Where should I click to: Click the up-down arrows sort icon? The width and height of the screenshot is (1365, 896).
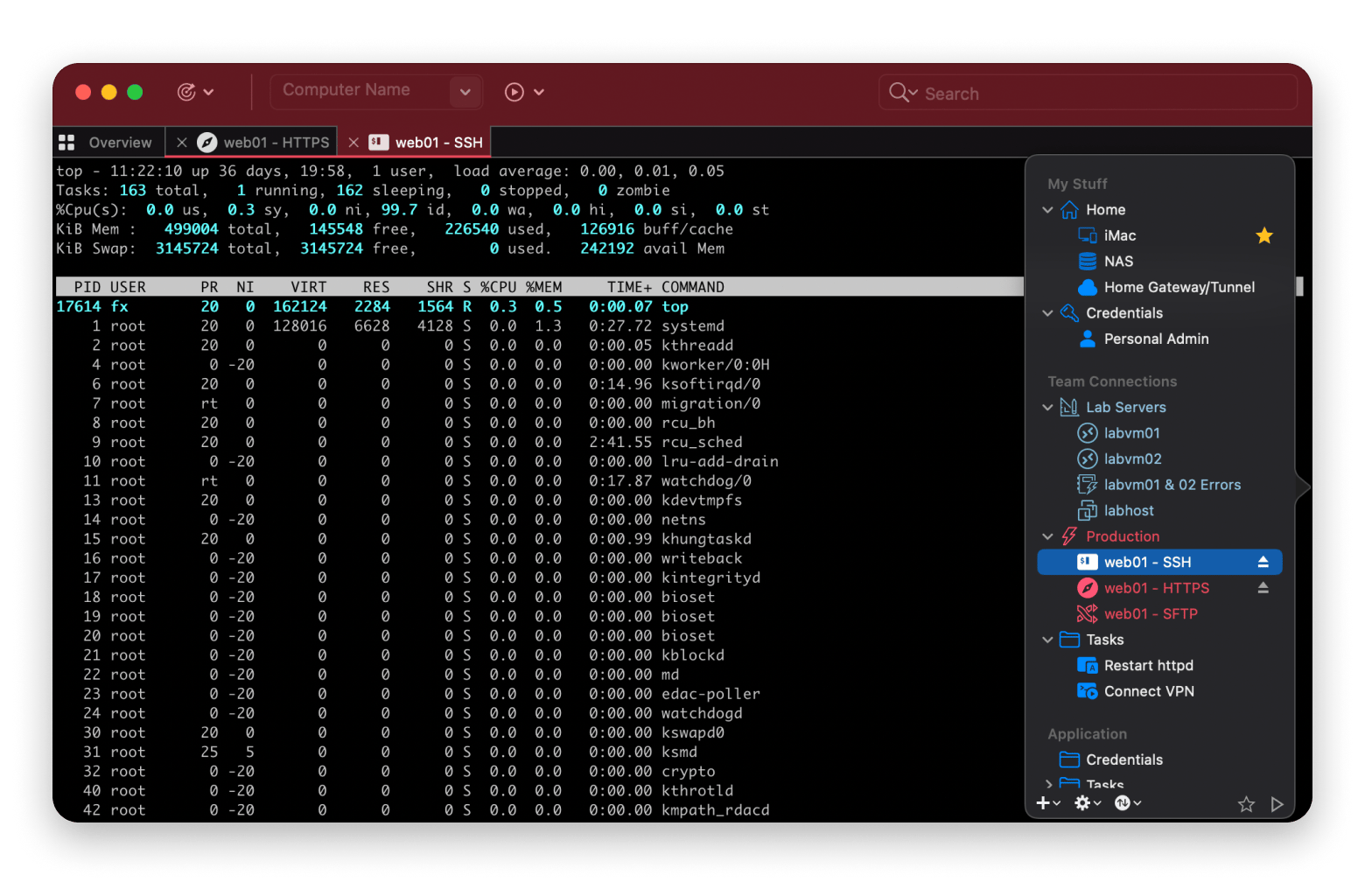point(1123,803)
